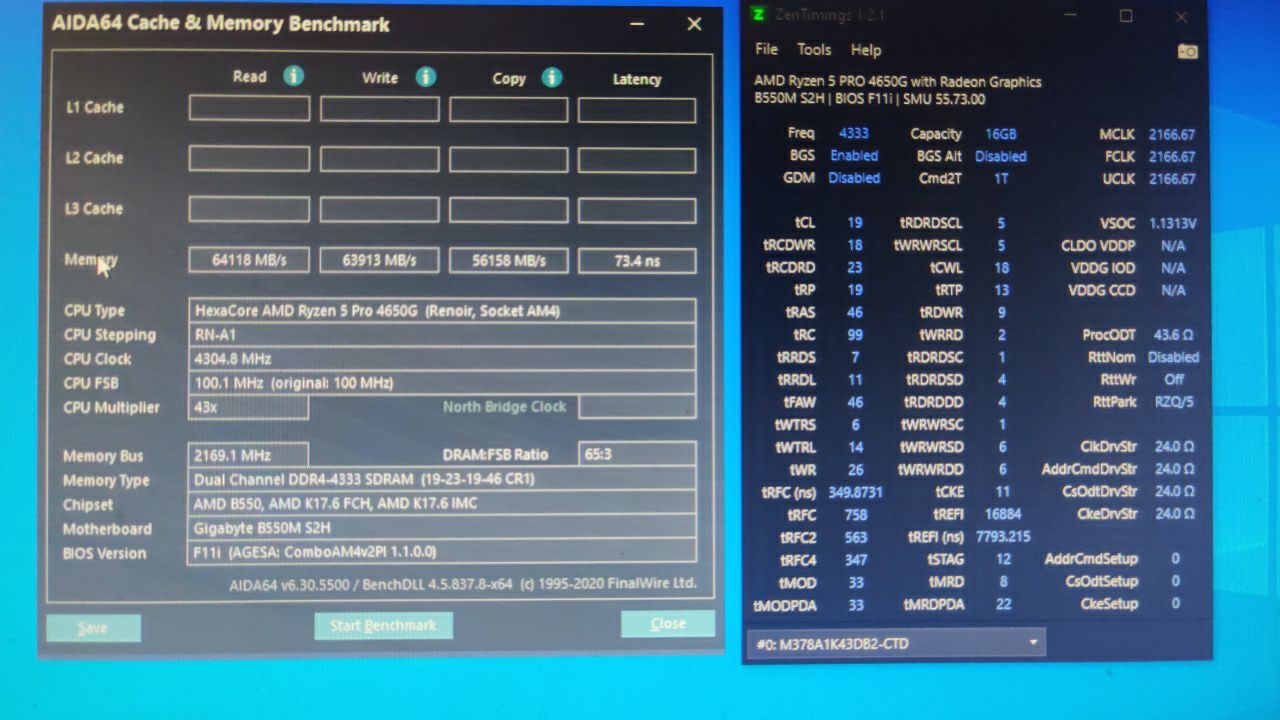This screenshot has width=1280, height=720.
Task: Click the Close button in AIDA64
Action: [667, 623]
